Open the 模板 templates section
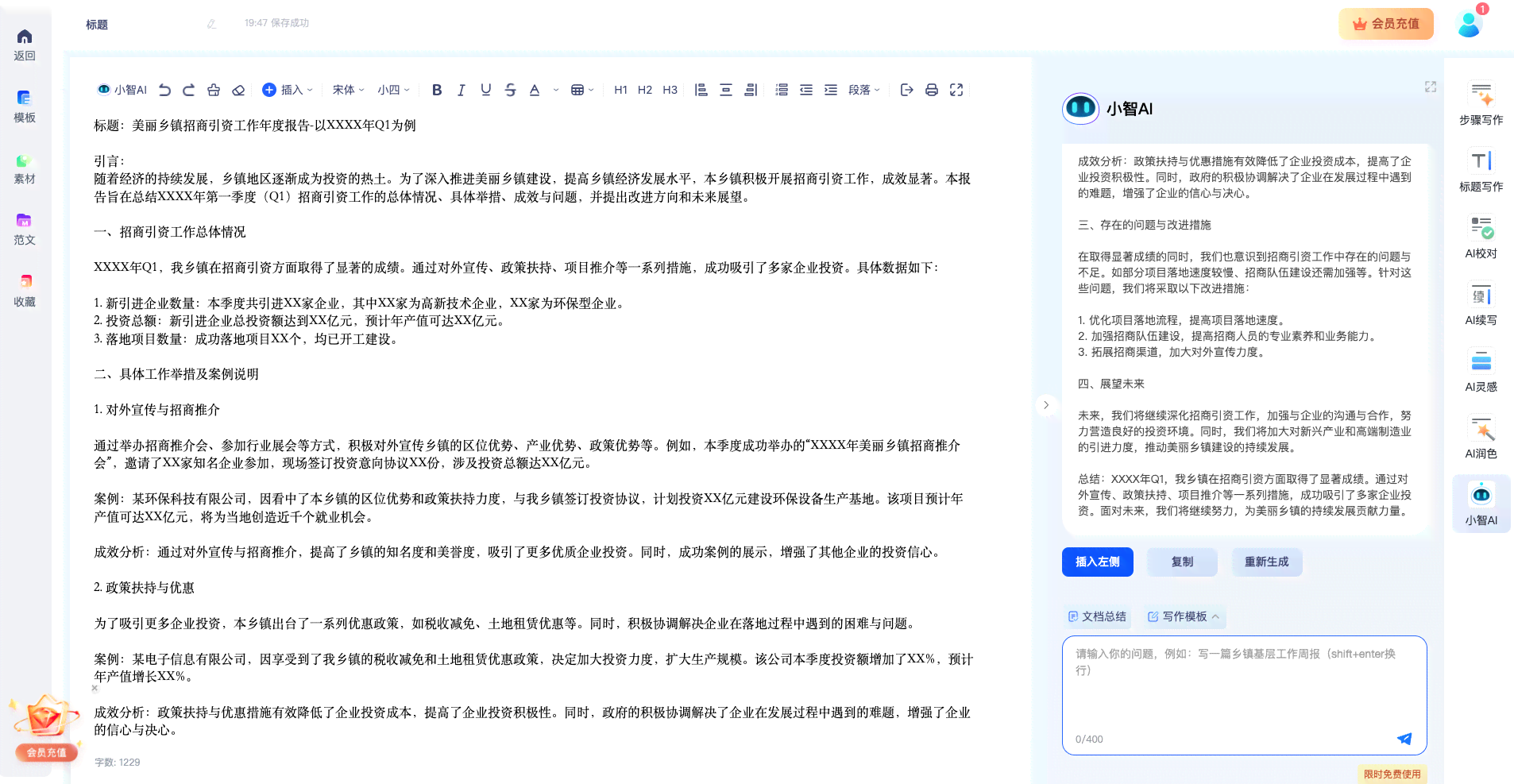 click(x=25, y=106)
